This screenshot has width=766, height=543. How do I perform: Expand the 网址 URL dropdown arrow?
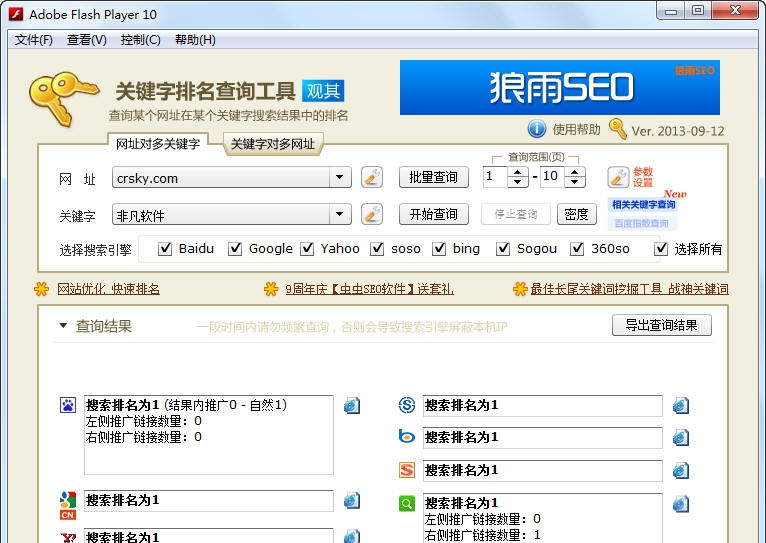(340, 177)
